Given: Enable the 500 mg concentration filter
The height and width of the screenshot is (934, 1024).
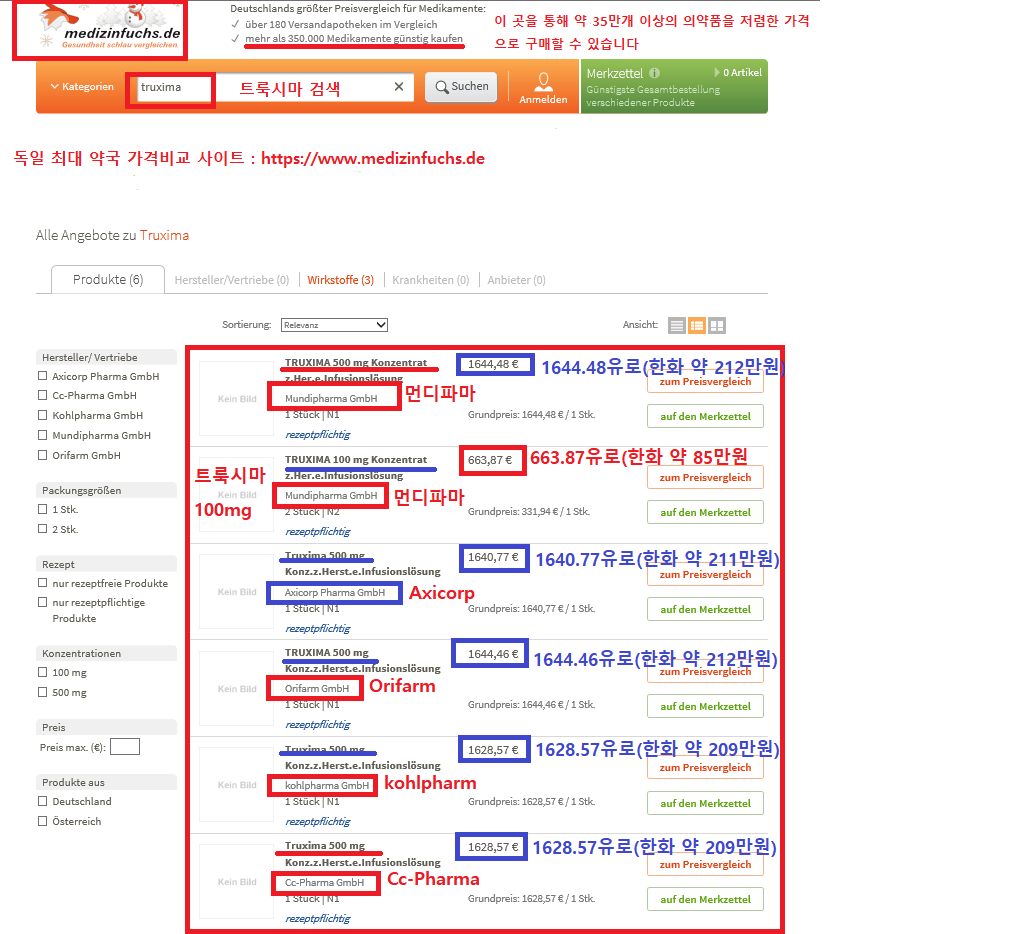Looking at the screenshot, I should tap(42, 692).
